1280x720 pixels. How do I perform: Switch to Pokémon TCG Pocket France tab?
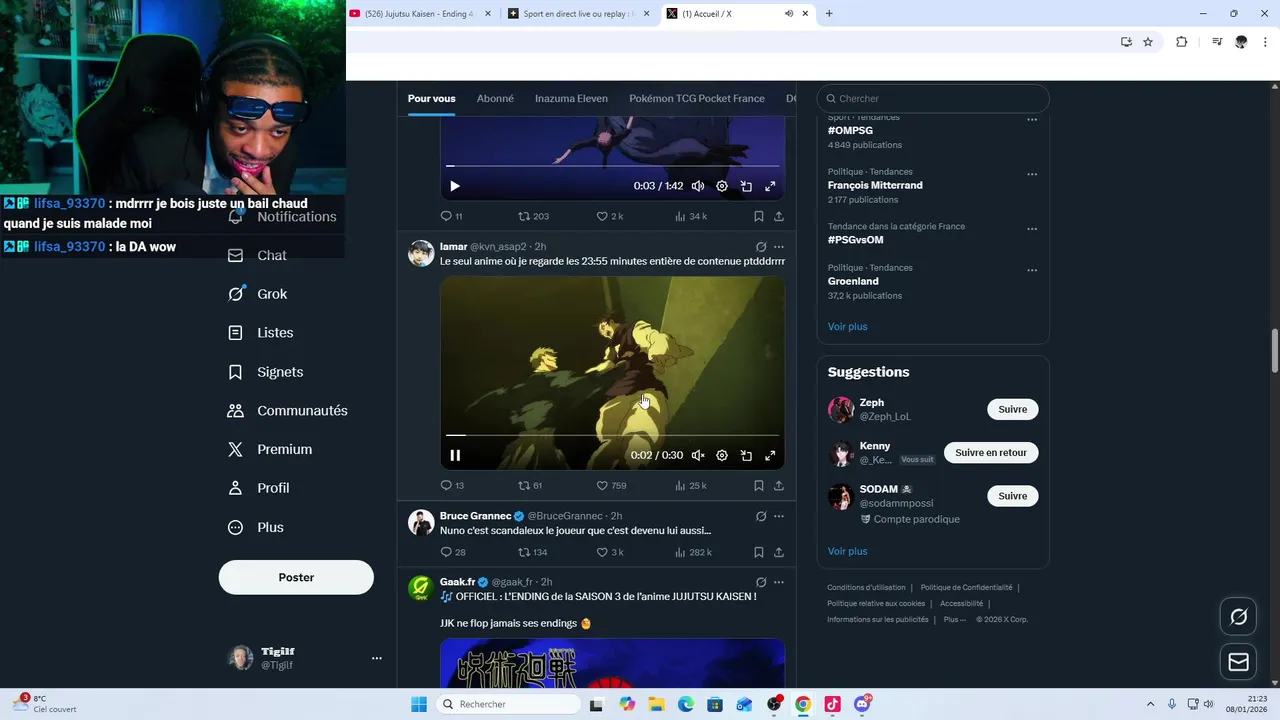pos(697,98)
